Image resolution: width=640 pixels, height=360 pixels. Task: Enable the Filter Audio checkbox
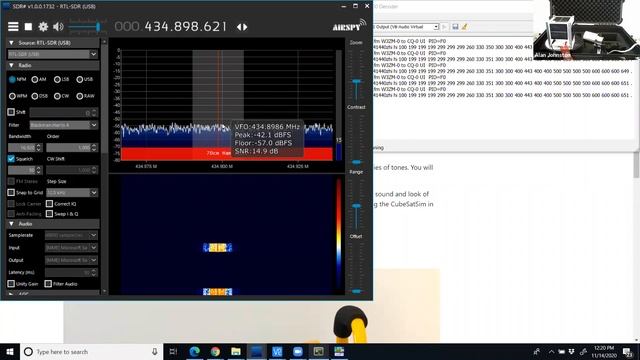tap(48, 284)
